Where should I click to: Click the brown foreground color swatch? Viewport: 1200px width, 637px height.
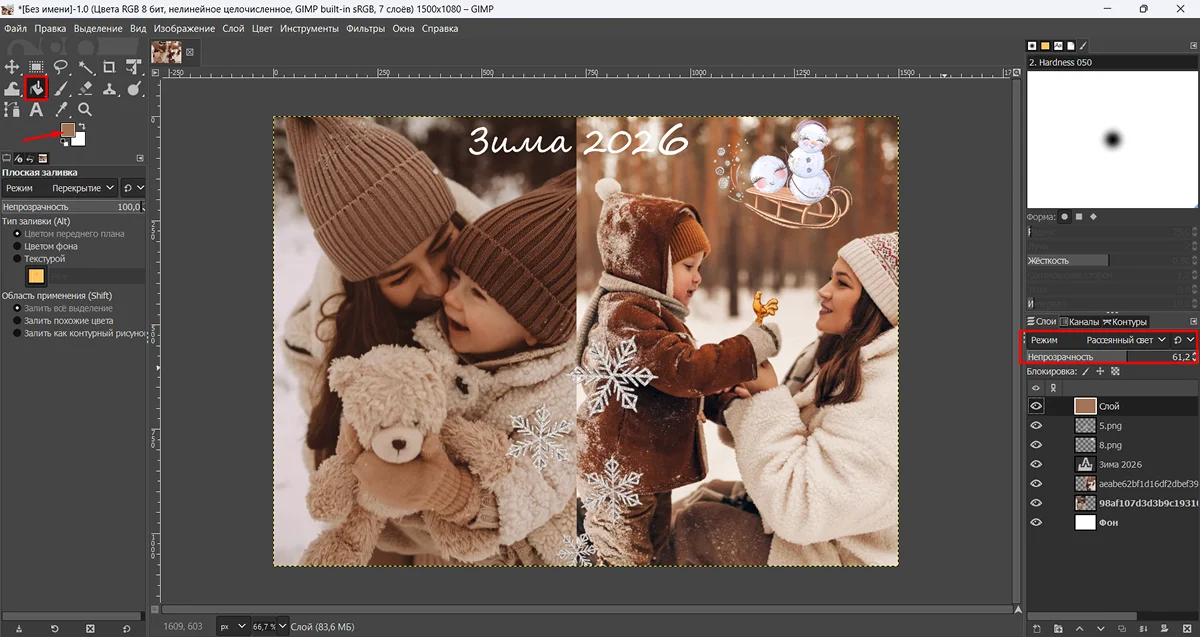pyautogui.click(x=67, y=130)
